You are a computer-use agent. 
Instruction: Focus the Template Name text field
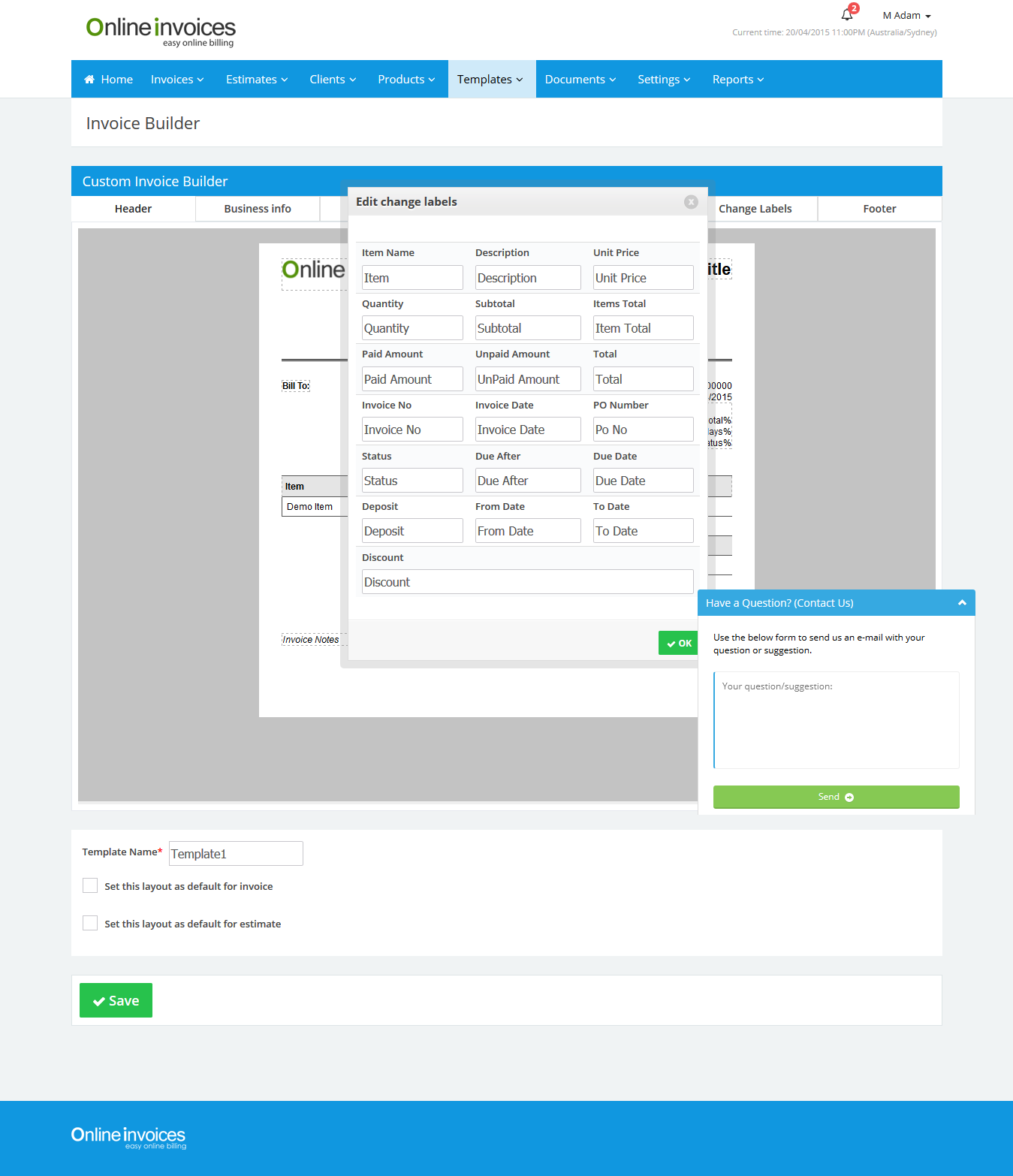(236, 854)
